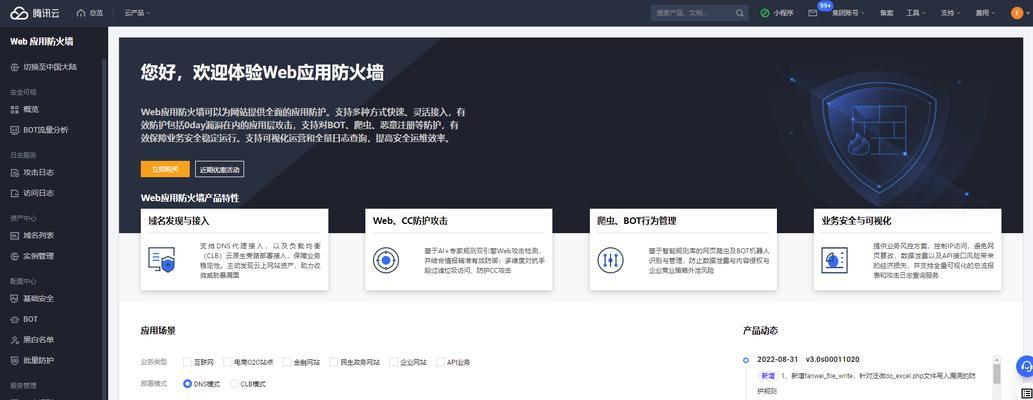1033x400 pixels.
Task: Select the DNS模式 radio button
Action: click(x=188, y=384)
